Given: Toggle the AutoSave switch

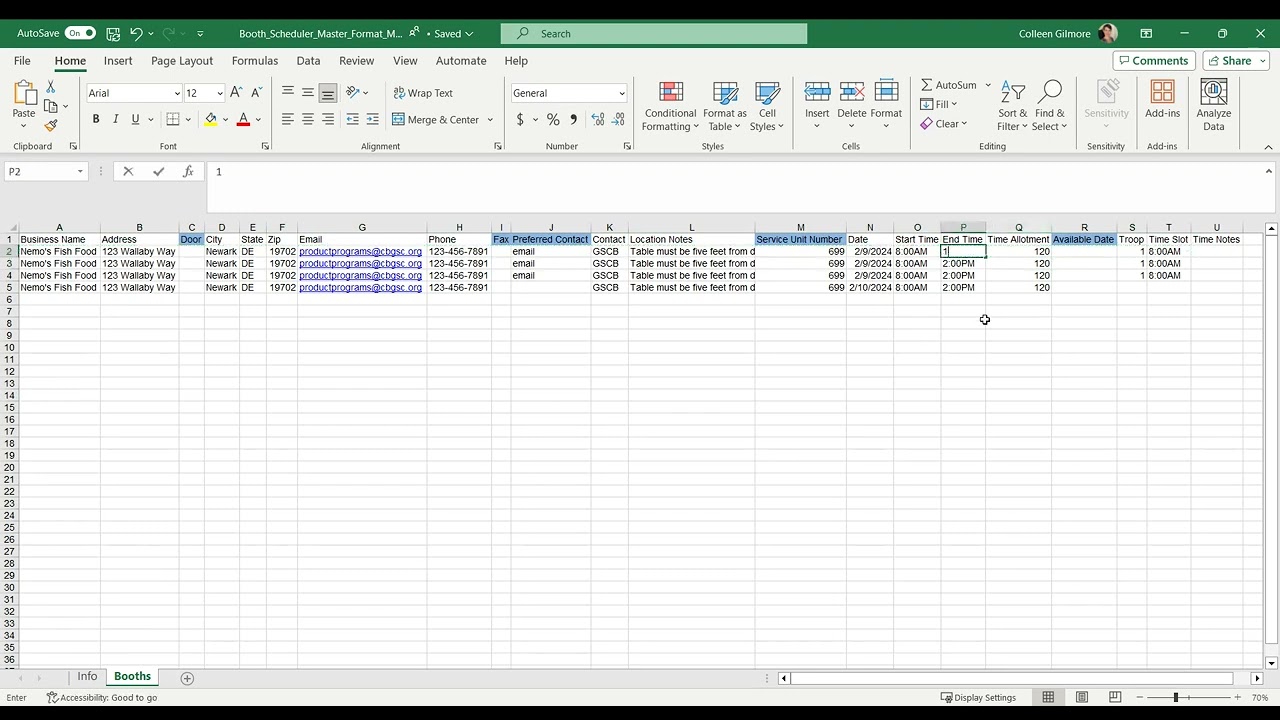Looking at the screenshot, I should [80, 33].
